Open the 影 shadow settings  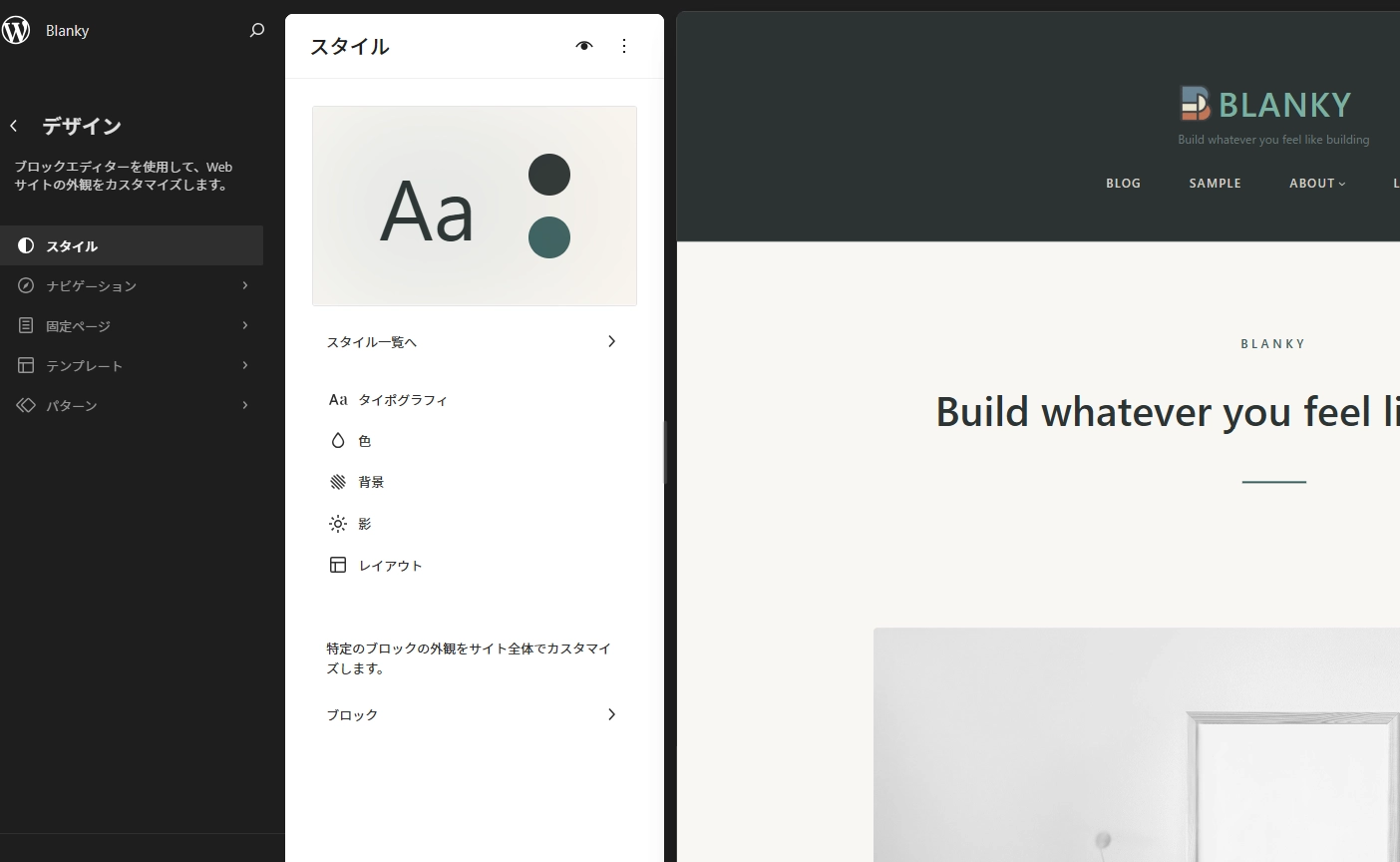pyautogui.click(x=364, y=524)
